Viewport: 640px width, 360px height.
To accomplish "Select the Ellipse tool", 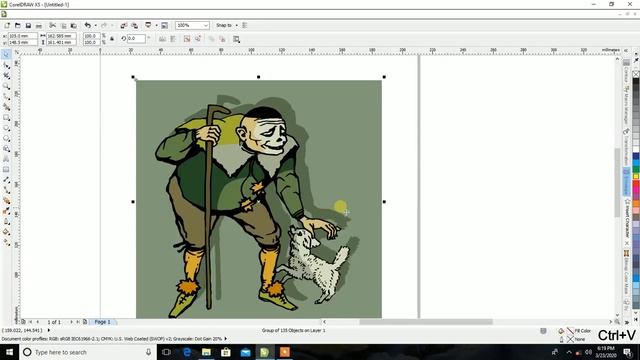I will tap(6, 128).
